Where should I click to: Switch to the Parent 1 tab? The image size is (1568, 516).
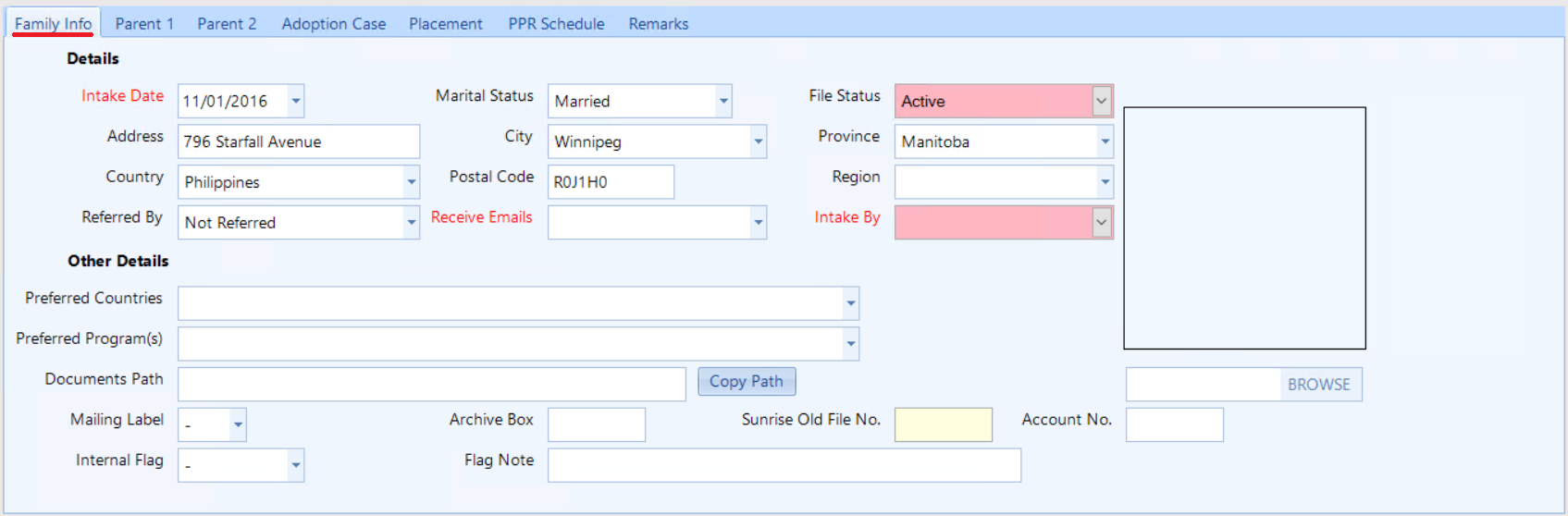click(144, 24)
